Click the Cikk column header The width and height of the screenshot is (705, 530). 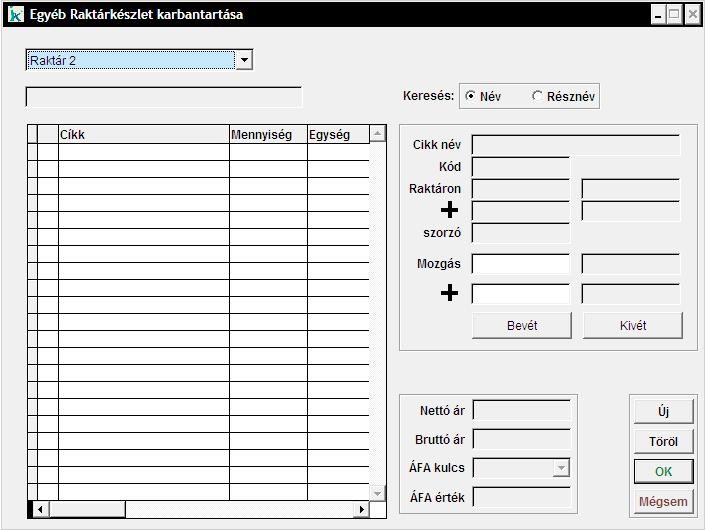[143, 135]
